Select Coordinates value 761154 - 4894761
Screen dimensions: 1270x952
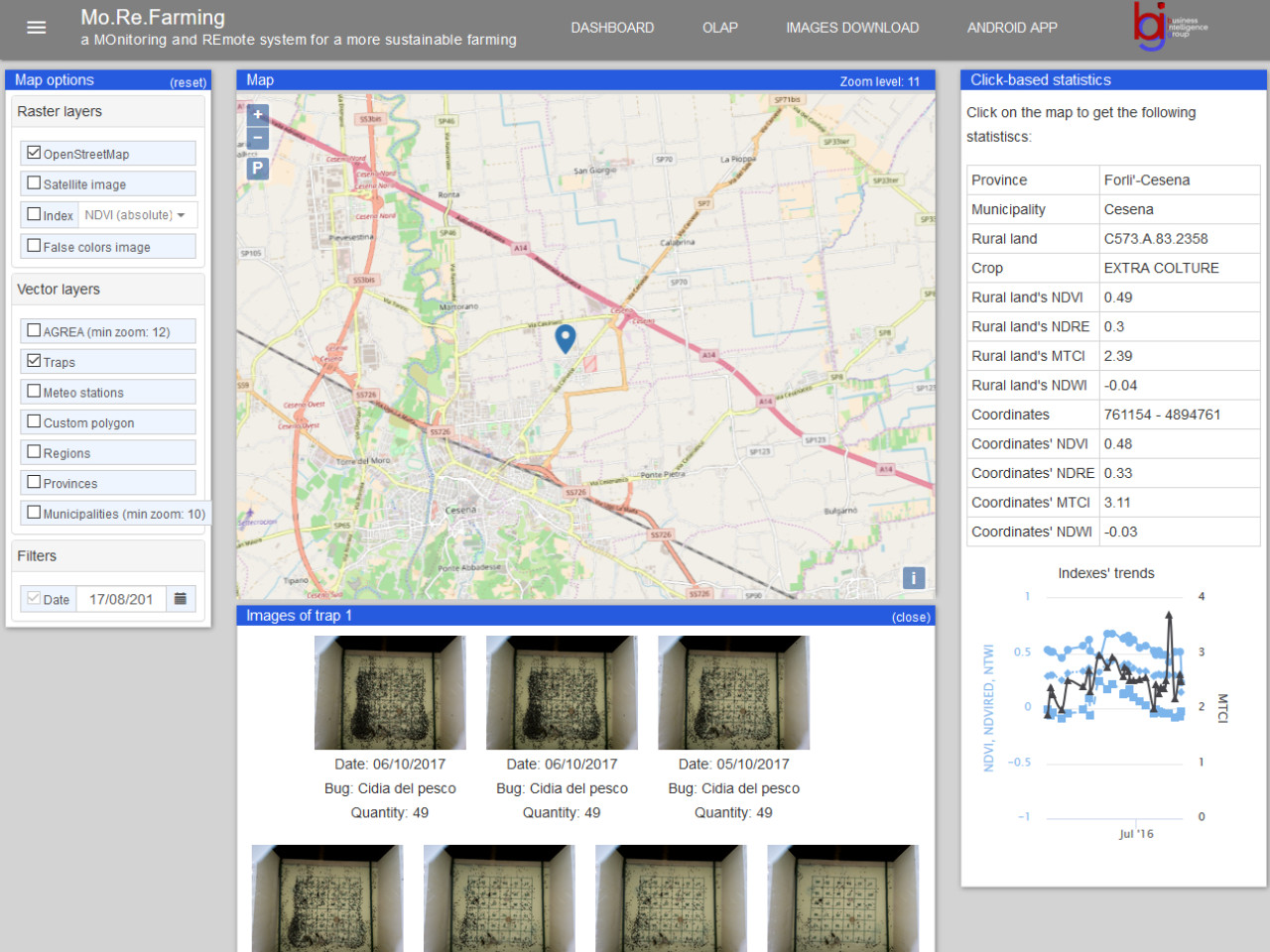pyautogui.click(x=1162, y=415)
